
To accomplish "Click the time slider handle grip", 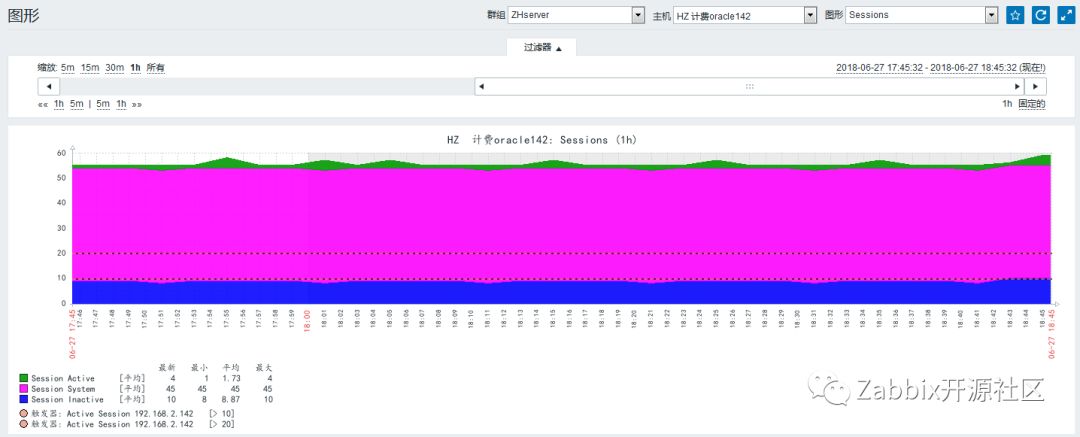I will point(749,87).
